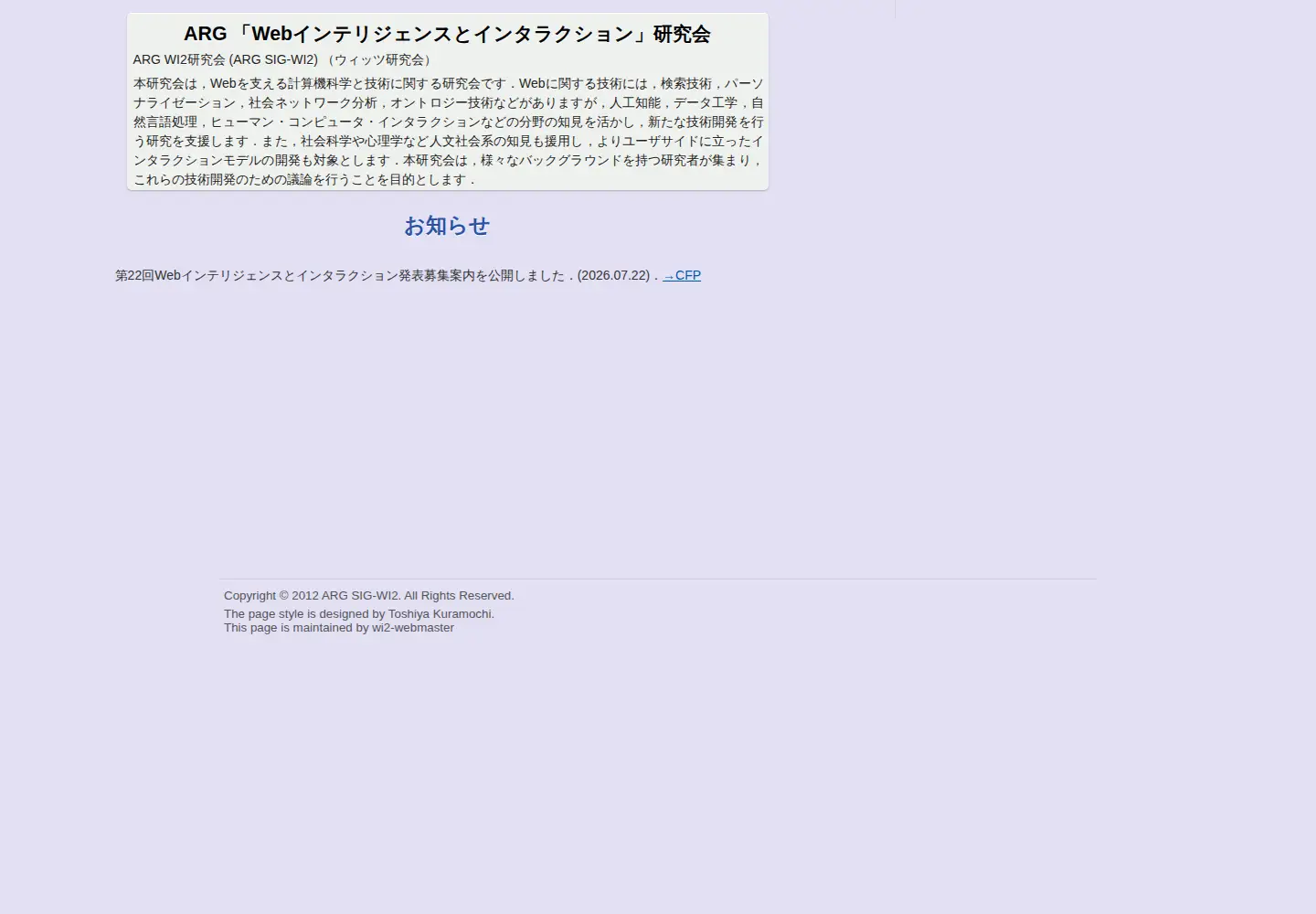
Task: Click the Copyright © 2012 ARG SIG-WI2 line
Action: pyautogui.click(x=369, y=596)
